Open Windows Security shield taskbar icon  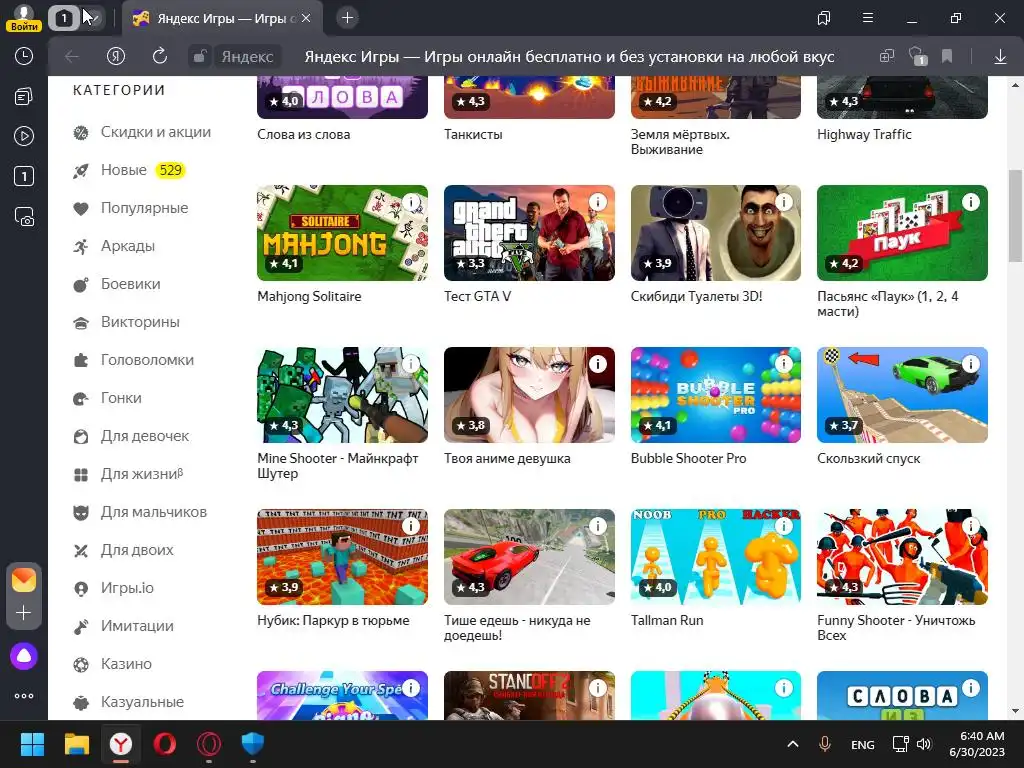pos(253,744)
